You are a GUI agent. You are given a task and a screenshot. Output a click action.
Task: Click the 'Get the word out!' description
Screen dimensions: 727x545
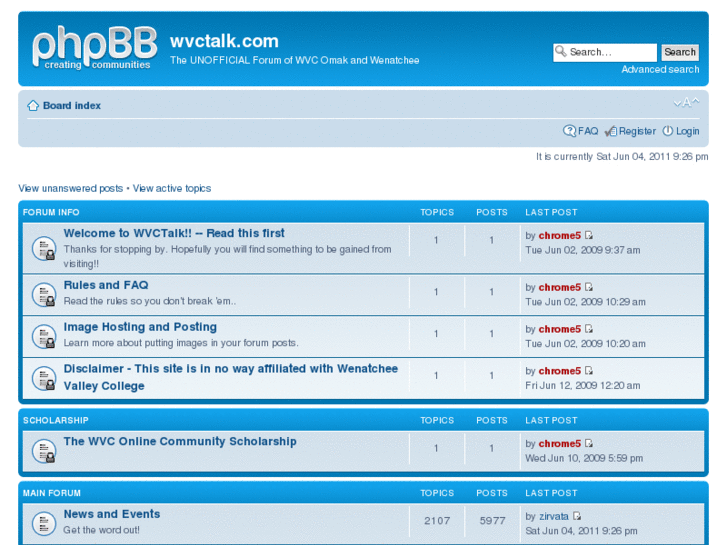click(102, 530)
